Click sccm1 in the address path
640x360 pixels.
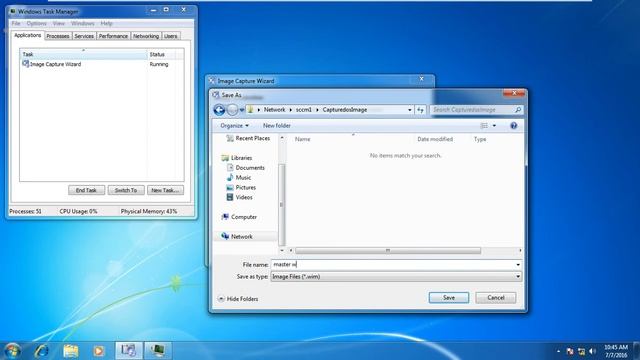[x=304, y=110]
